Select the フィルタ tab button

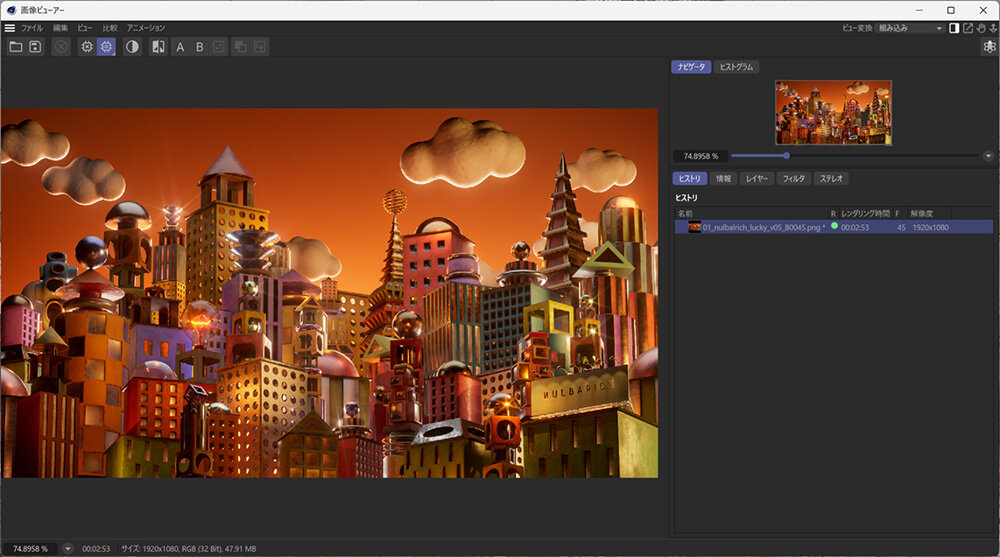[x=793, y=179]
